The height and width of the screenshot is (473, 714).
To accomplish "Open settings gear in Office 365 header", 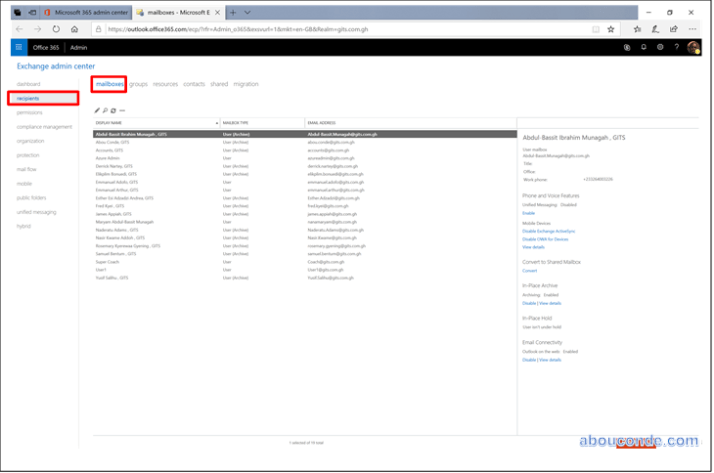I will point(660,47).
